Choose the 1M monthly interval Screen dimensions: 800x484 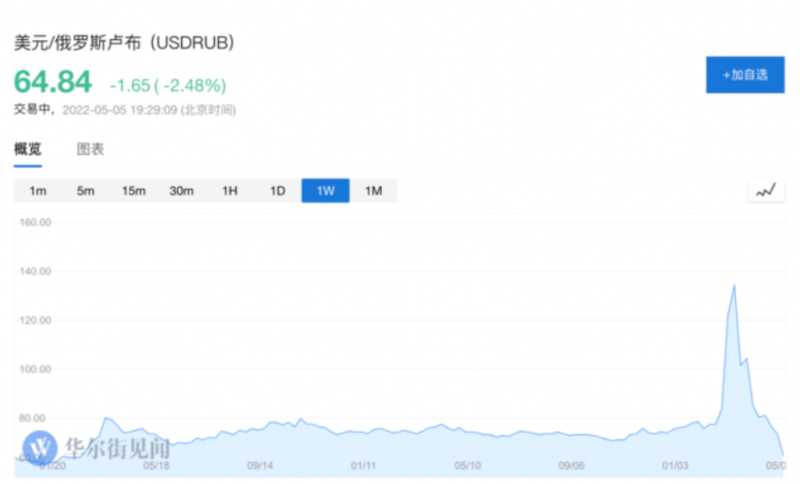coord(373,191)
